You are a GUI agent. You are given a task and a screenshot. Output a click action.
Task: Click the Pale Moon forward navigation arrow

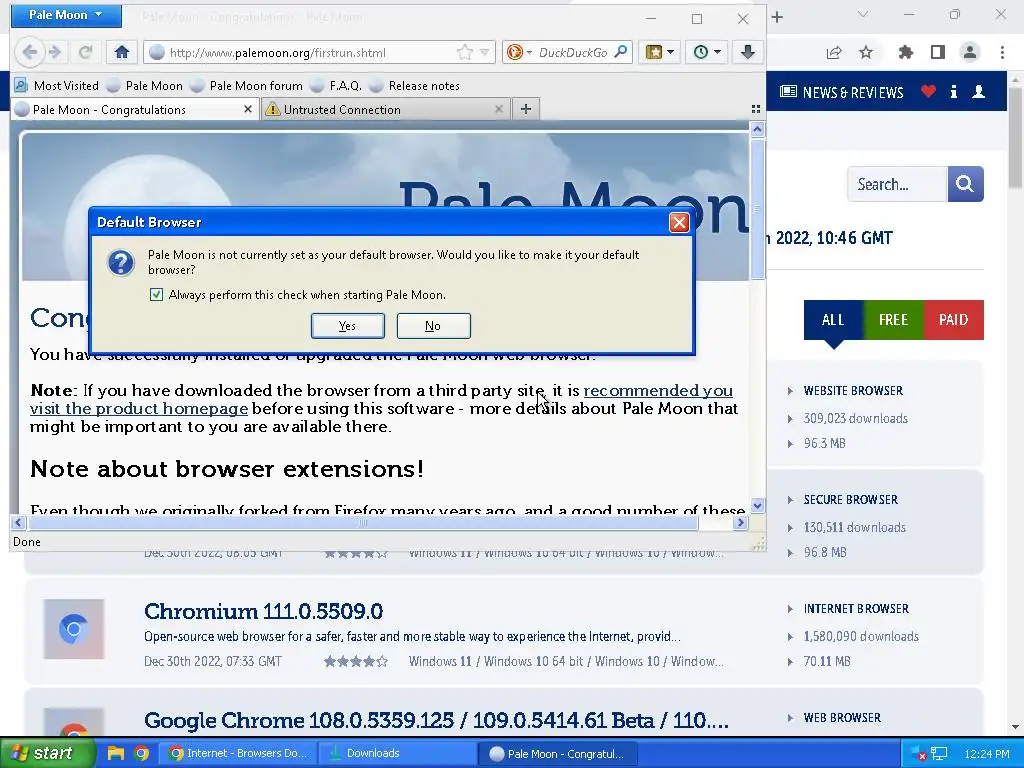pyautogui.click(x=55, y=52)
